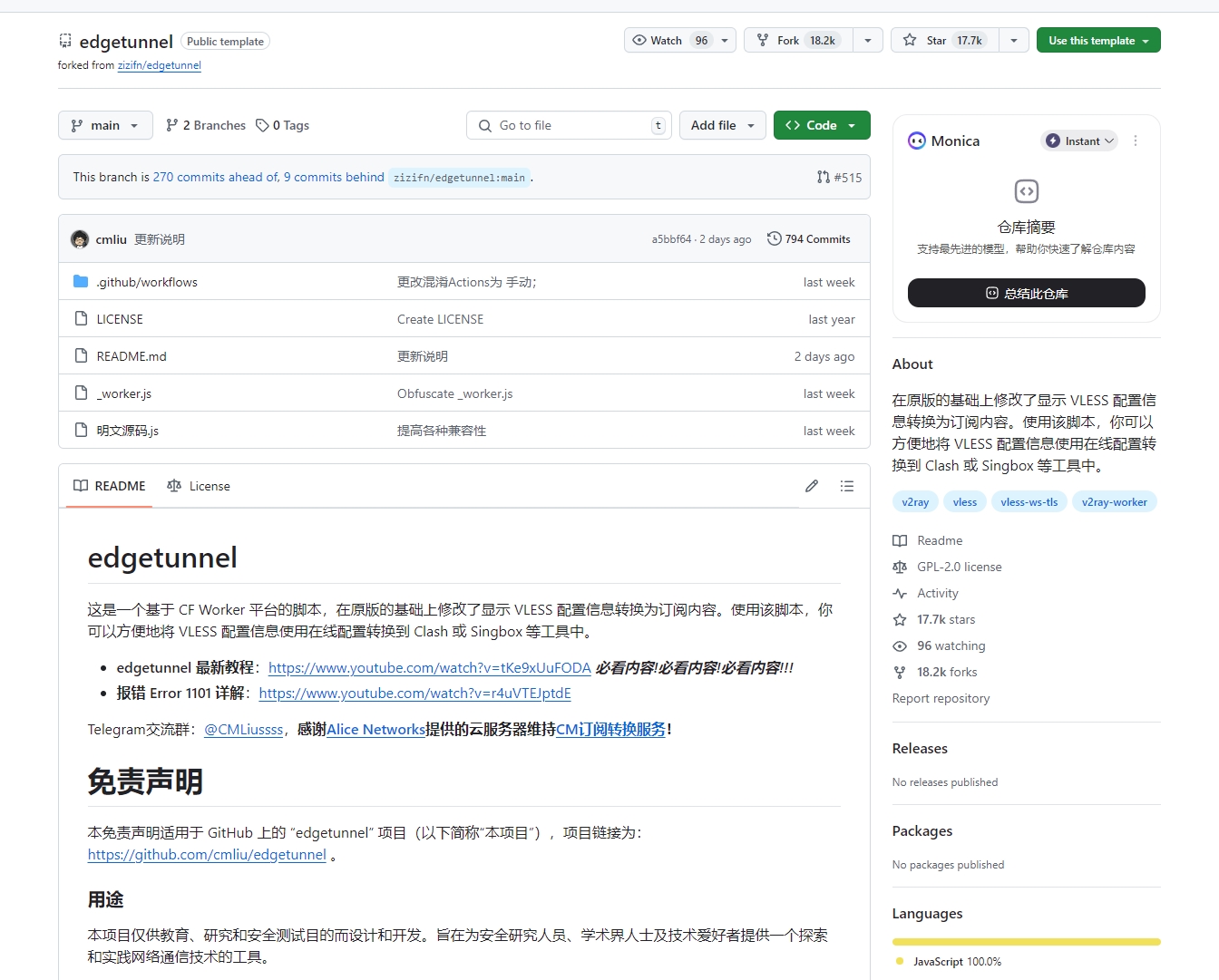
Task: Click the cmliu author name
Action: pyautogui.click(x=111, y=239)
